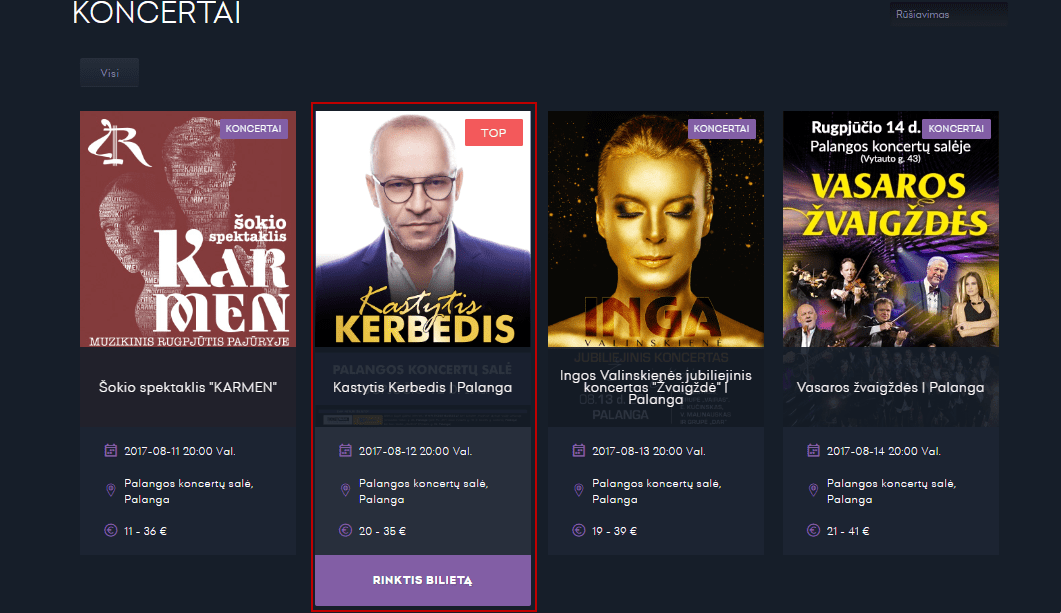The image size is (1061, 613).
Task: Select the Visi filter tab
Action: tap(110, 73)
